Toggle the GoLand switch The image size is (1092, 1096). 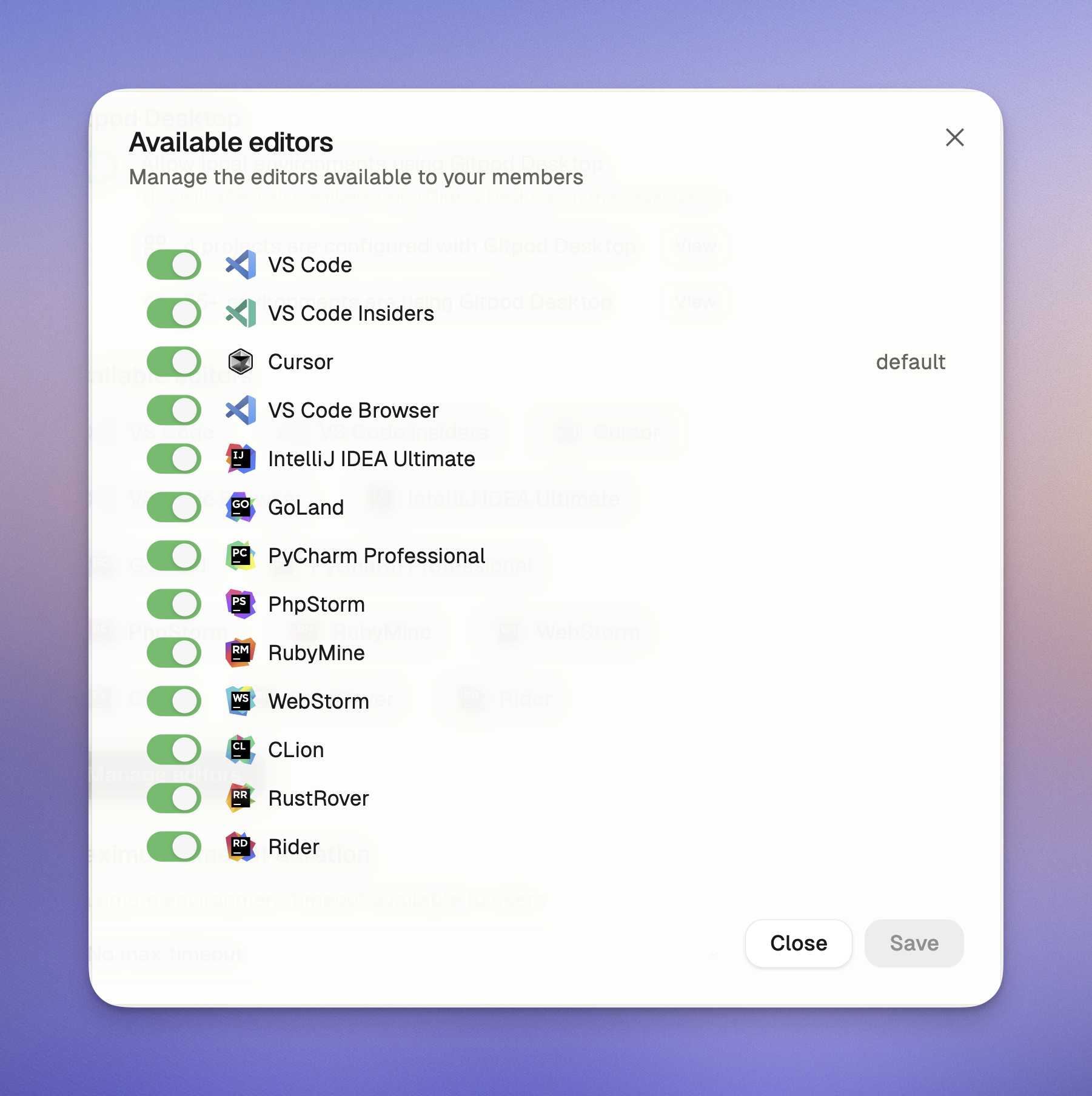(x=174, y=507)
